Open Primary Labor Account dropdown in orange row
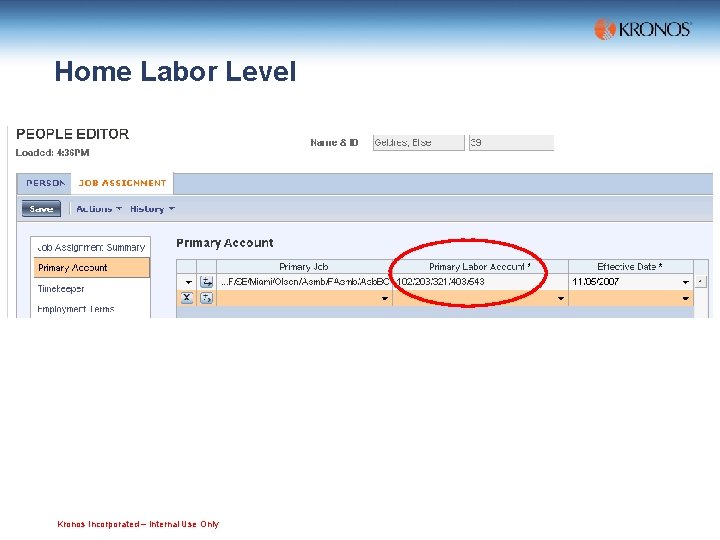This screenshot has height=540, width=720. 561,298
